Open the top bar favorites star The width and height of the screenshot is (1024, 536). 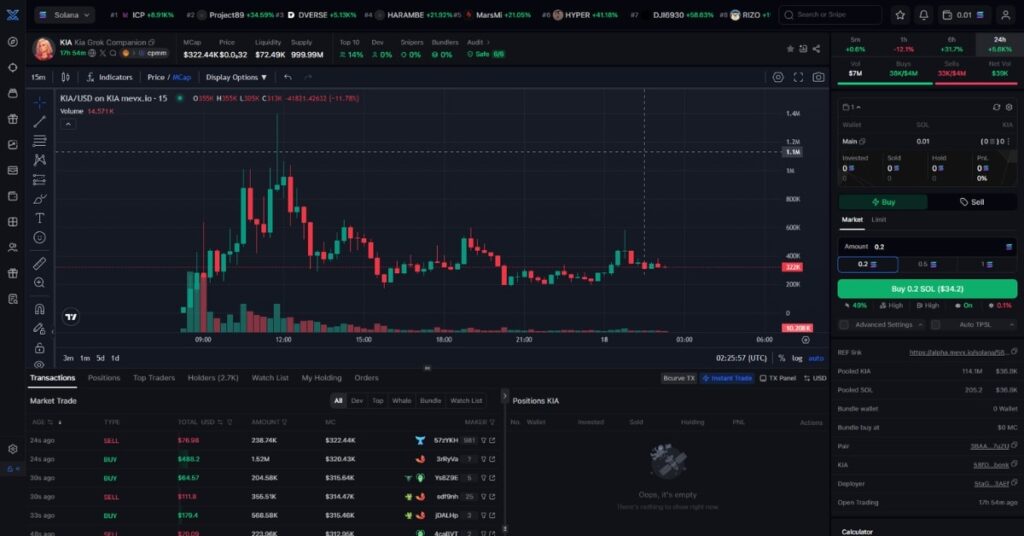click(900, 14)
